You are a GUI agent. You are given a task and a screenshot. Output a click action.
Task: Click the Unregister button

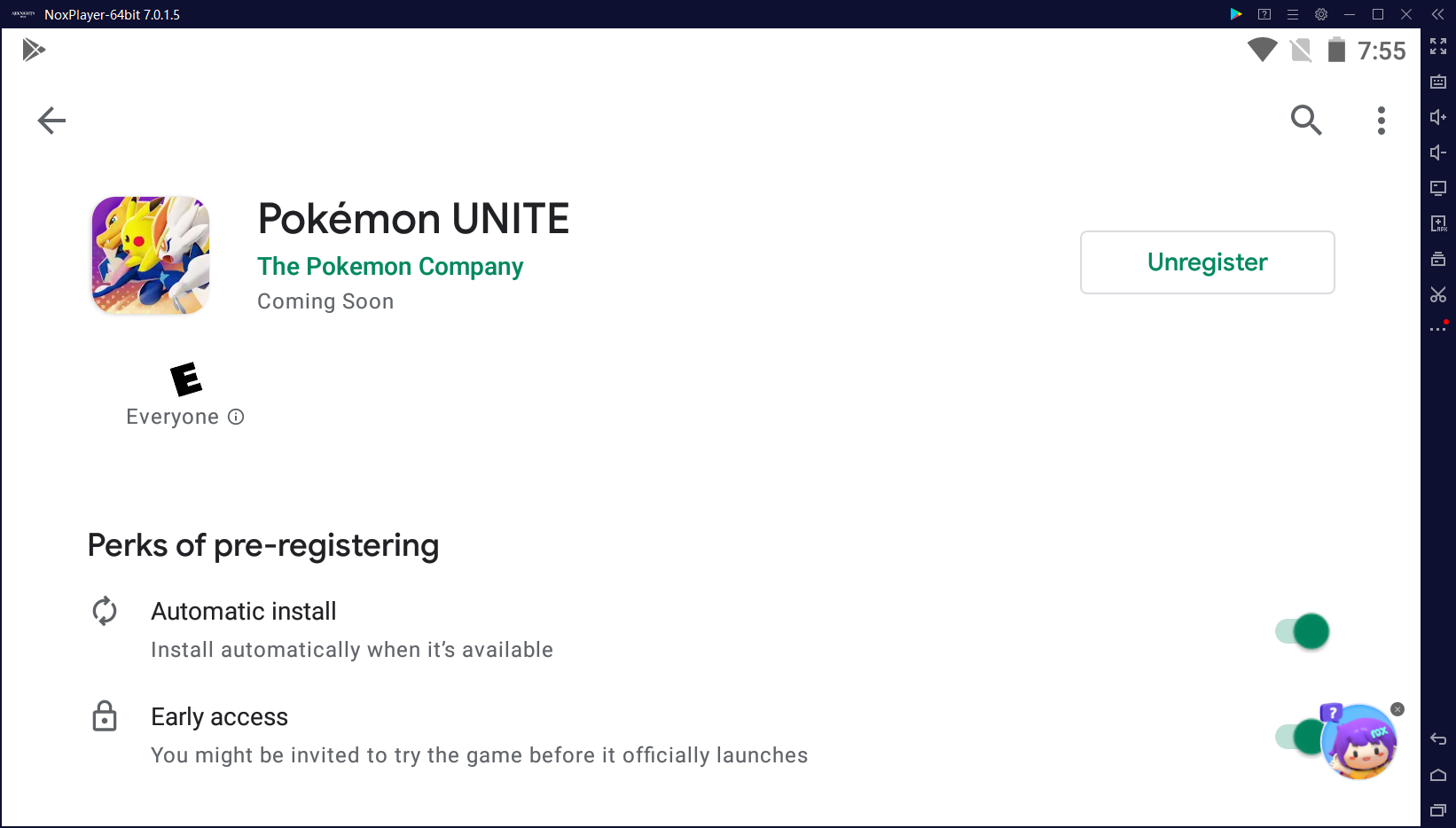pos(1207,262)
